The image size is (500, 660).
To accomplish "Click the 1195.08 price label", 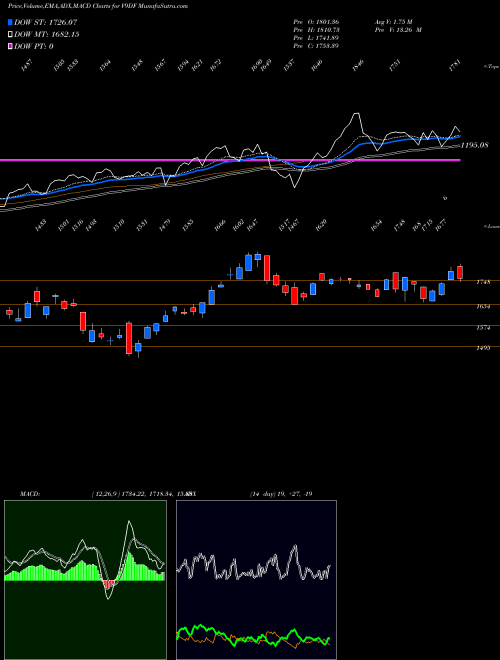I will click(x=474, y=145).
